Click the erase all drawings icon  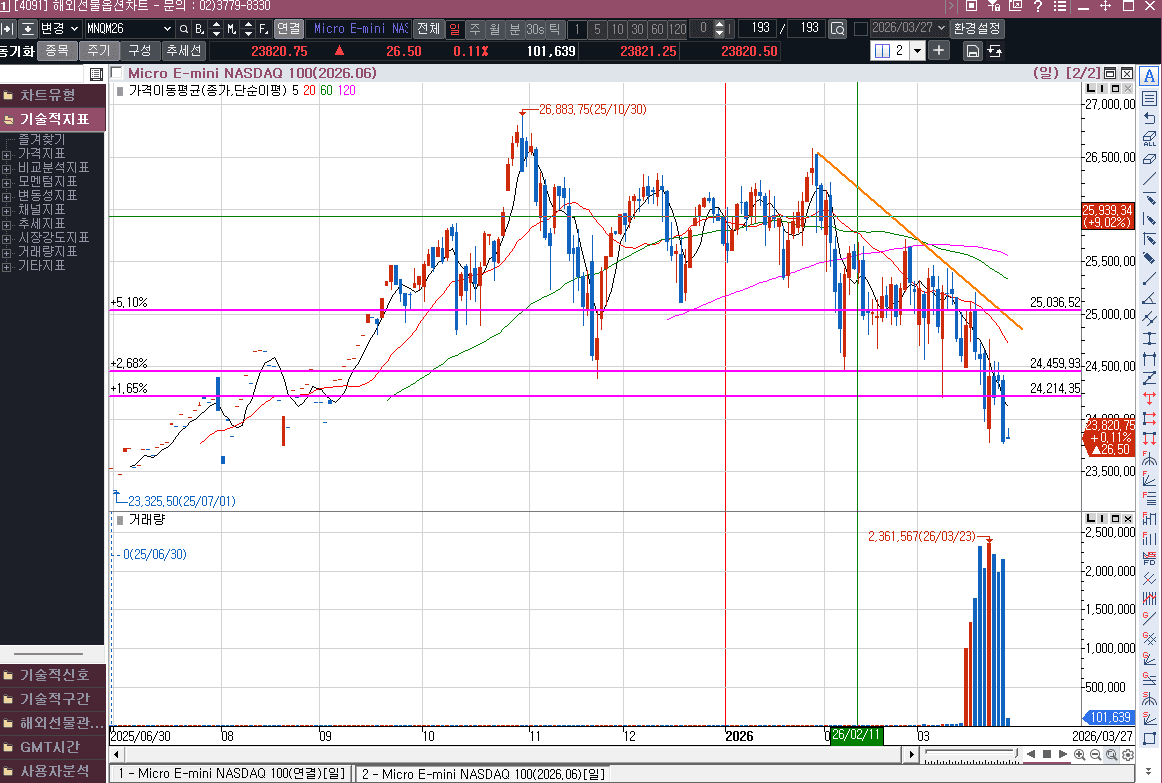pos(1149,138)
